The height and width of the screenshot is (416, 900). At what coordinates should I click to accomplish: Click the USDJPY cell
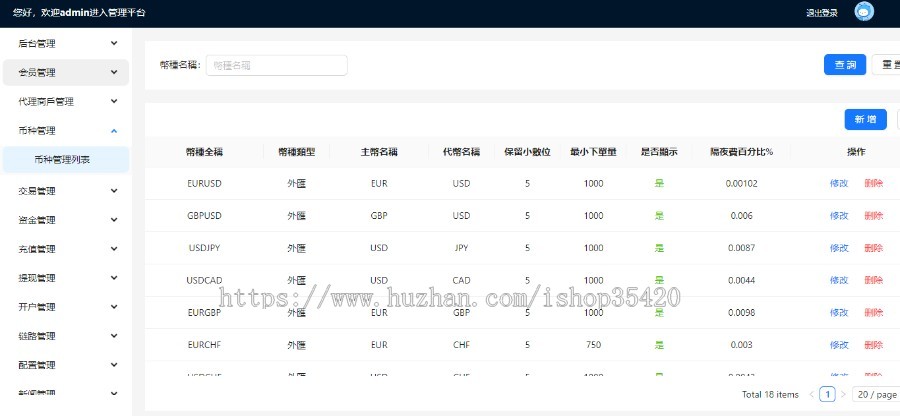click(x=204, y=248)
